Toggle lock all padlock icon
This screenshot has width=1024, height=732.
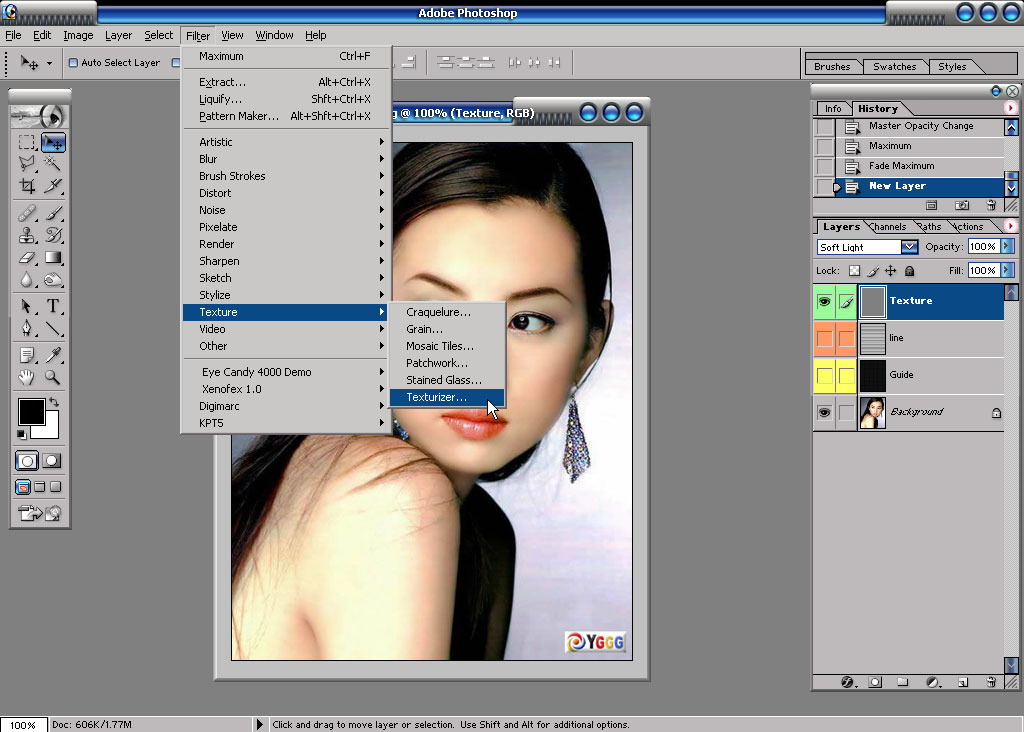click(909, 270)
